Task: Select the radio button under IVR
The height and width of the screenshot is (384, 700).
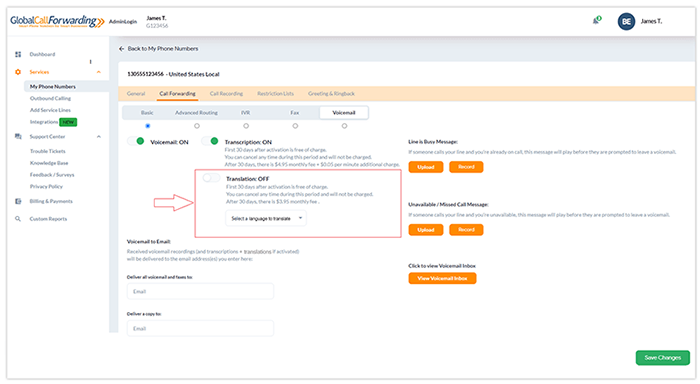Action: (246, 126)
